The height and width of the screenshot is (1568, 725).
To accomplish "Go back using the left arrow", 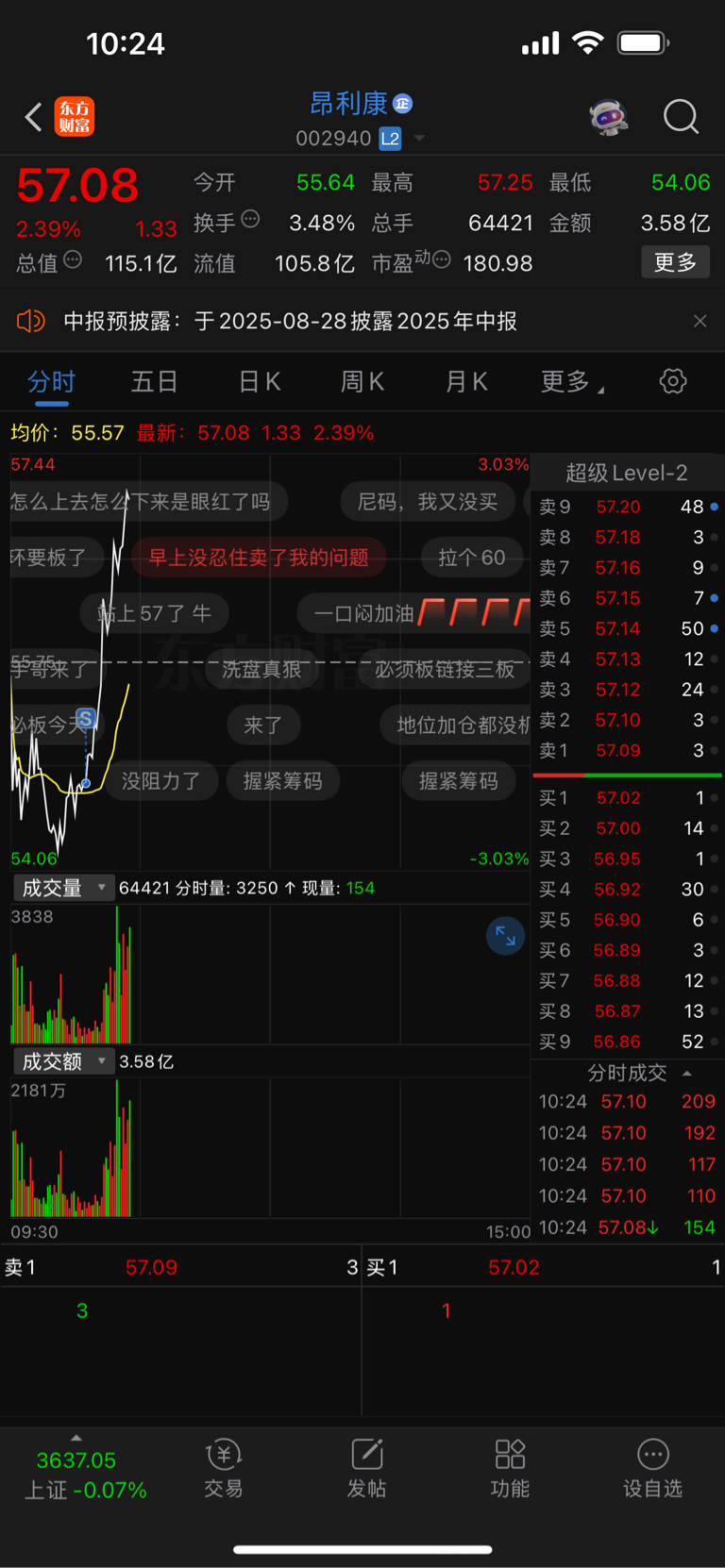I will [x=33, y=117].
